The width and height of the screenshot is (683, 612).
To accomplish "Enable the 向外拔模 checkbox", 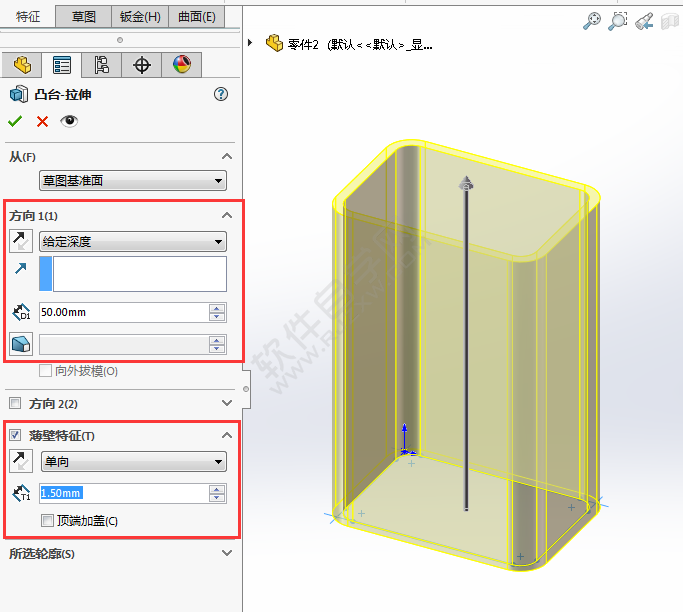I will click(x=45, y=371).
